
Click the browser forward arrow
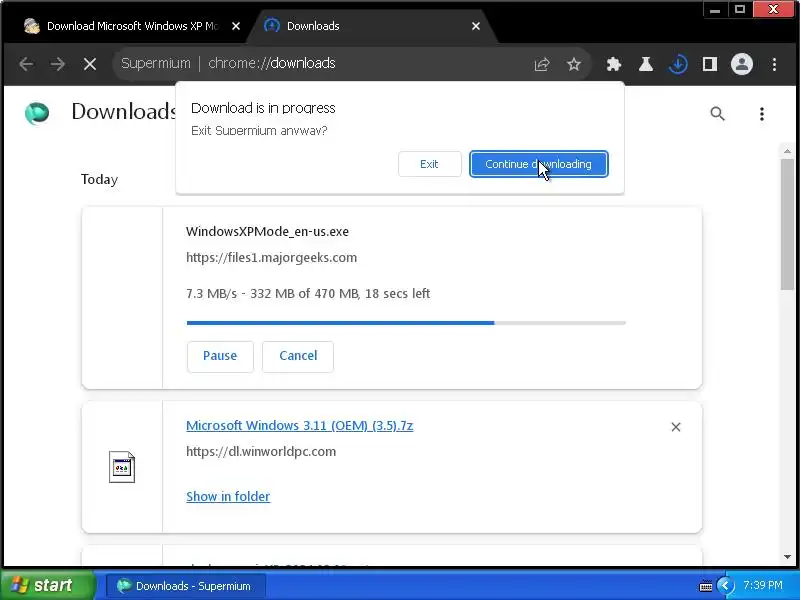(x=58, y=64)
